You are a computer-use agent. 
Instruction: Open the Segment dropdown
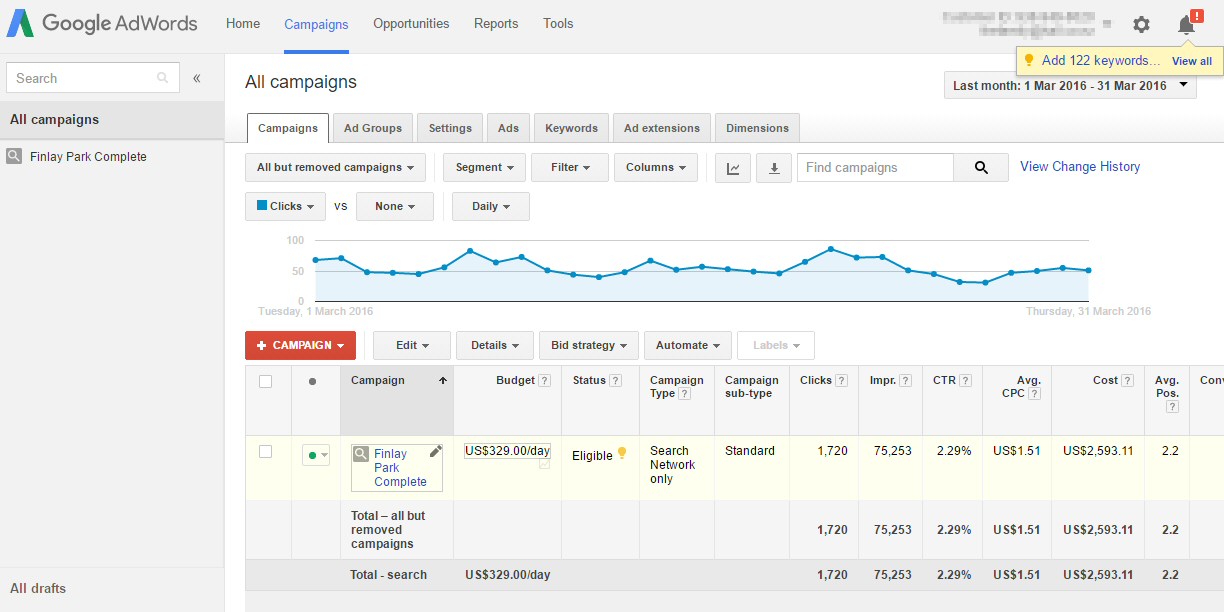[484, 168]
